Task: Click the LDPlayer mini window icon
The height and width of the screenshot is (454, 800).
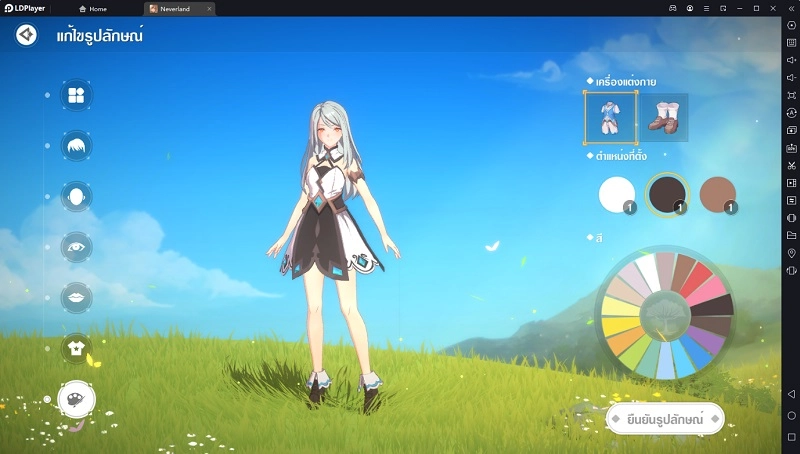Action: (723, 8)
